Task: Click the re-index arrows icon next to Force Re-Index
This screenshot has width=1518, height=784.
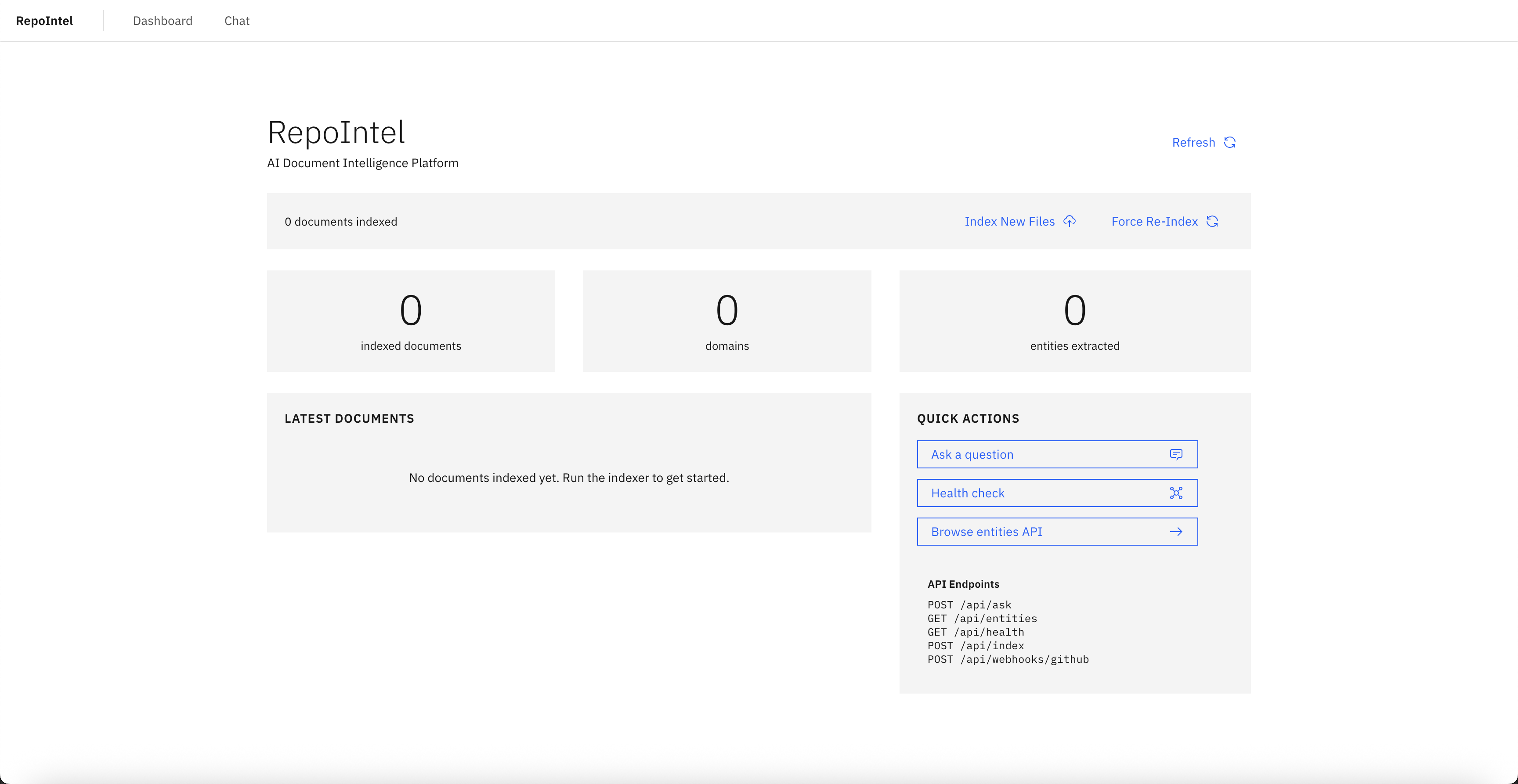Action: point(1212,221)
